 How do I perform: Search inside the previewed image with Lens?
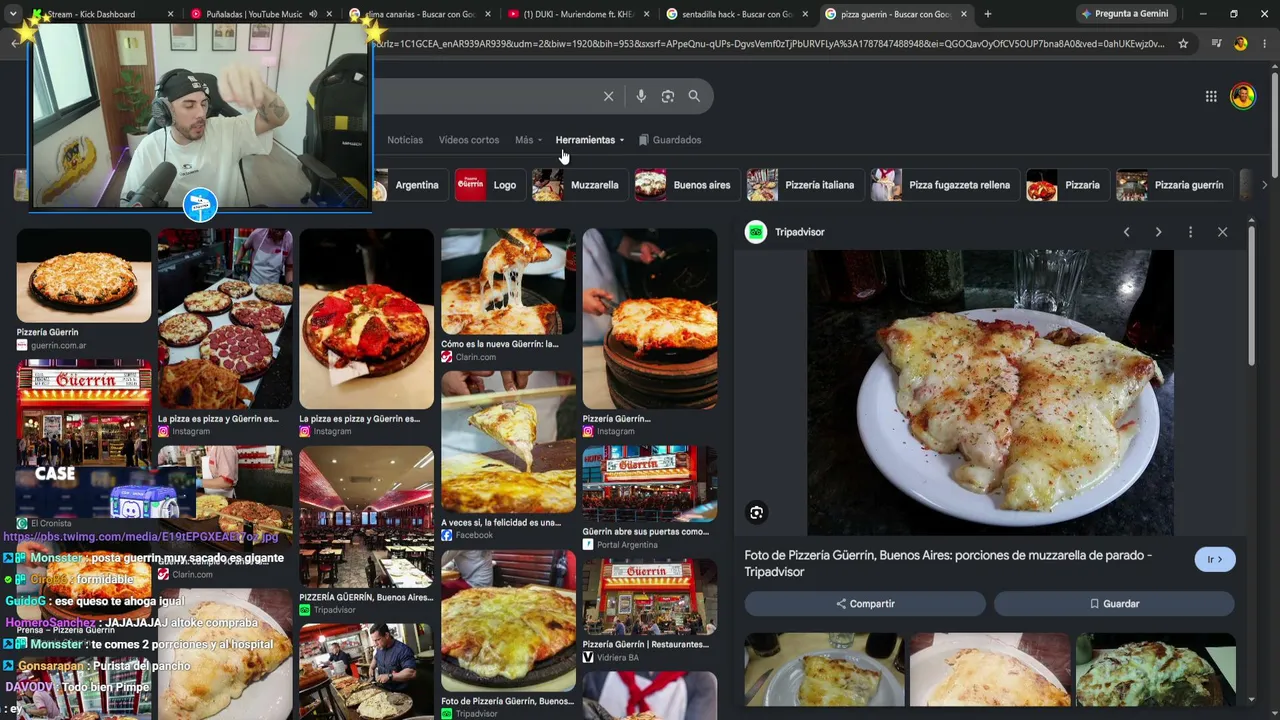coord(757,513)
